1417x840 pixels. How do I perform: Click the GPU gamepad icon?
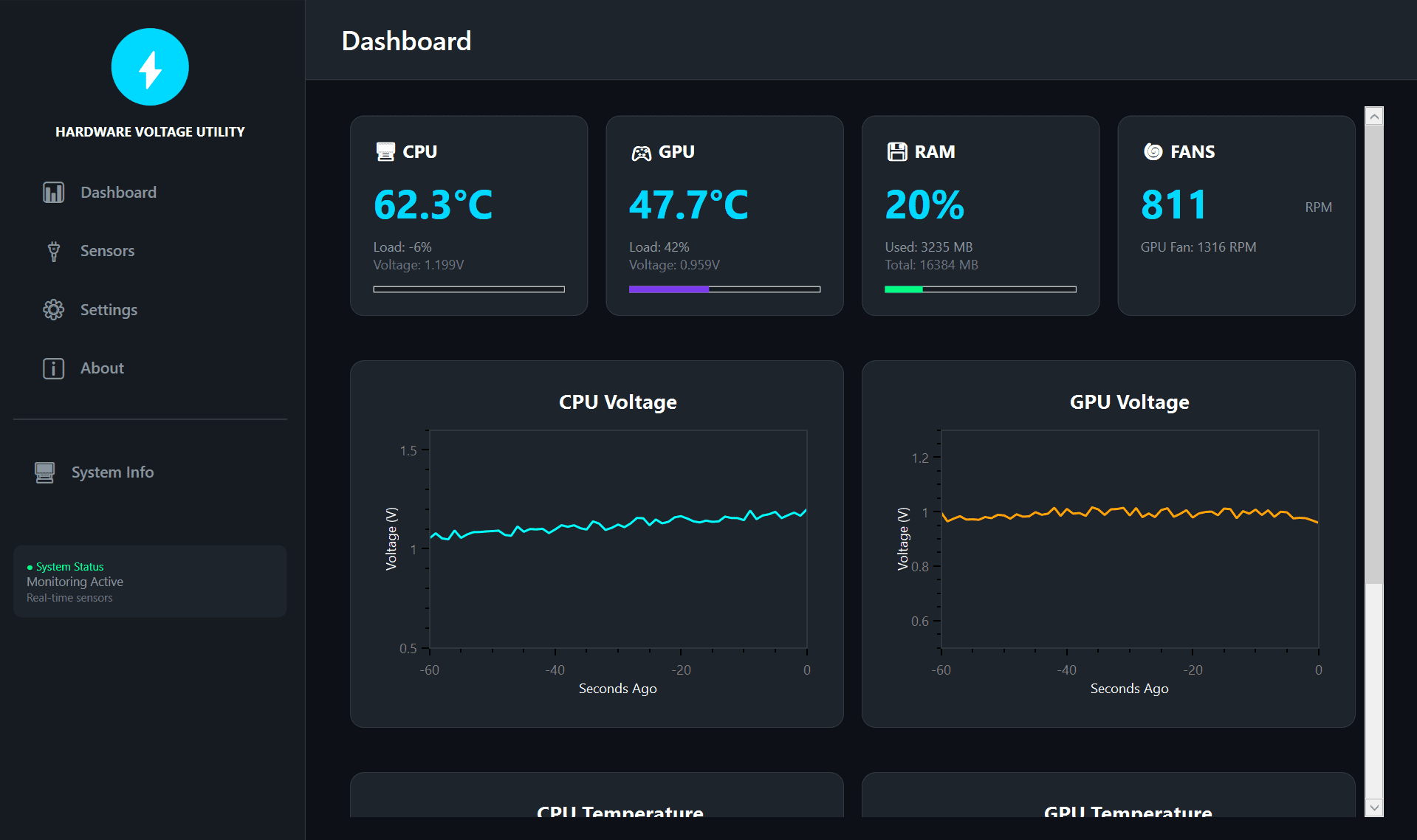(x=641, y=153)
